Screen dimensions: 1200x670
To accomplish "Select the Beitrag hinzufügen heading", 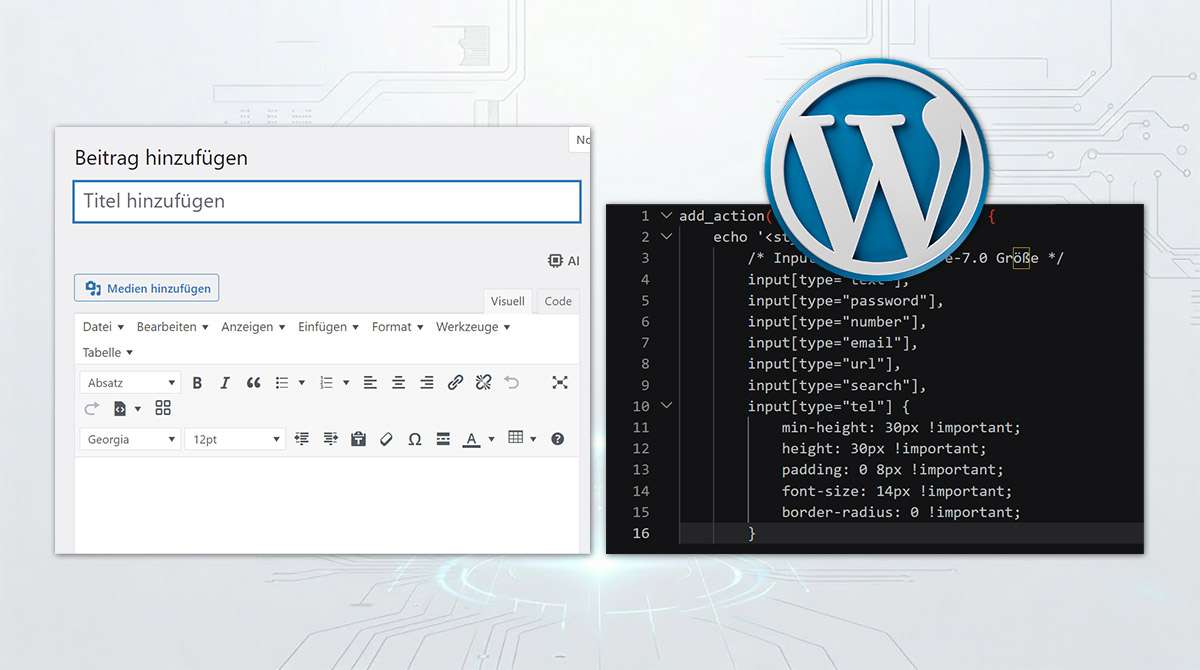I will point(161,158).
